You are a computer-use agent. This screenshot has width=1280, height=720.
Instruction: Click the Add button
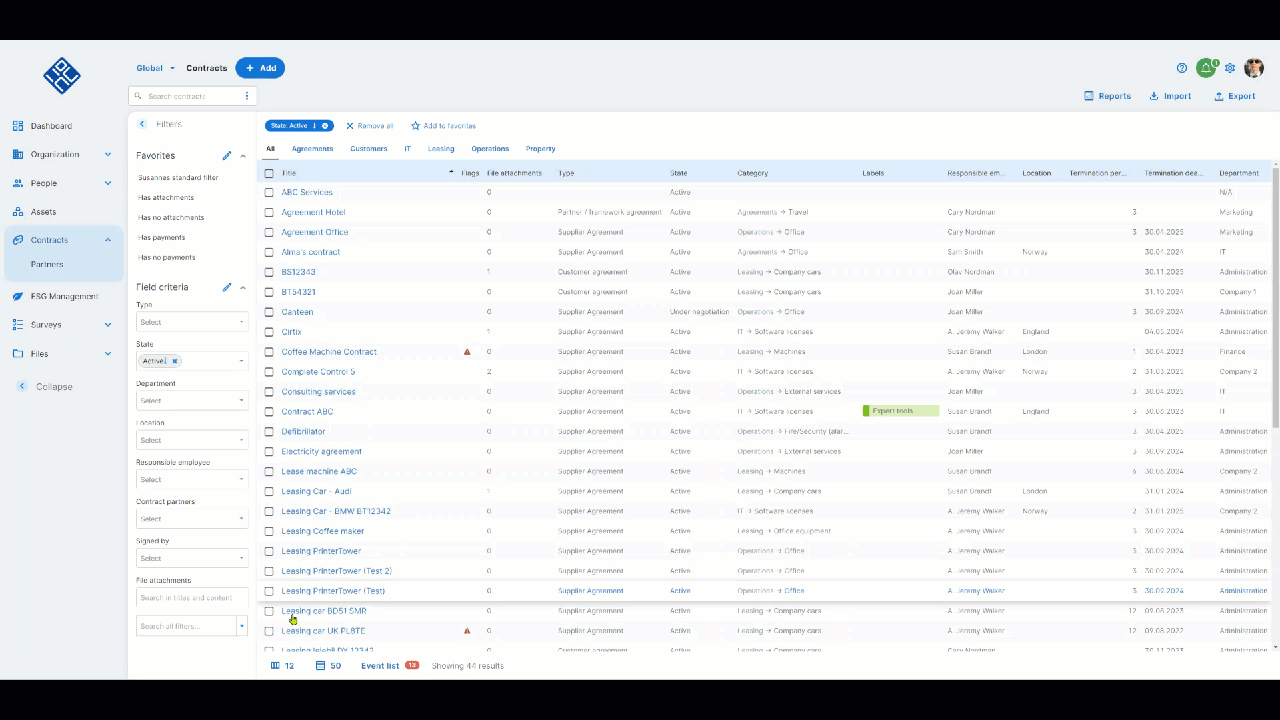click(260, 68)
